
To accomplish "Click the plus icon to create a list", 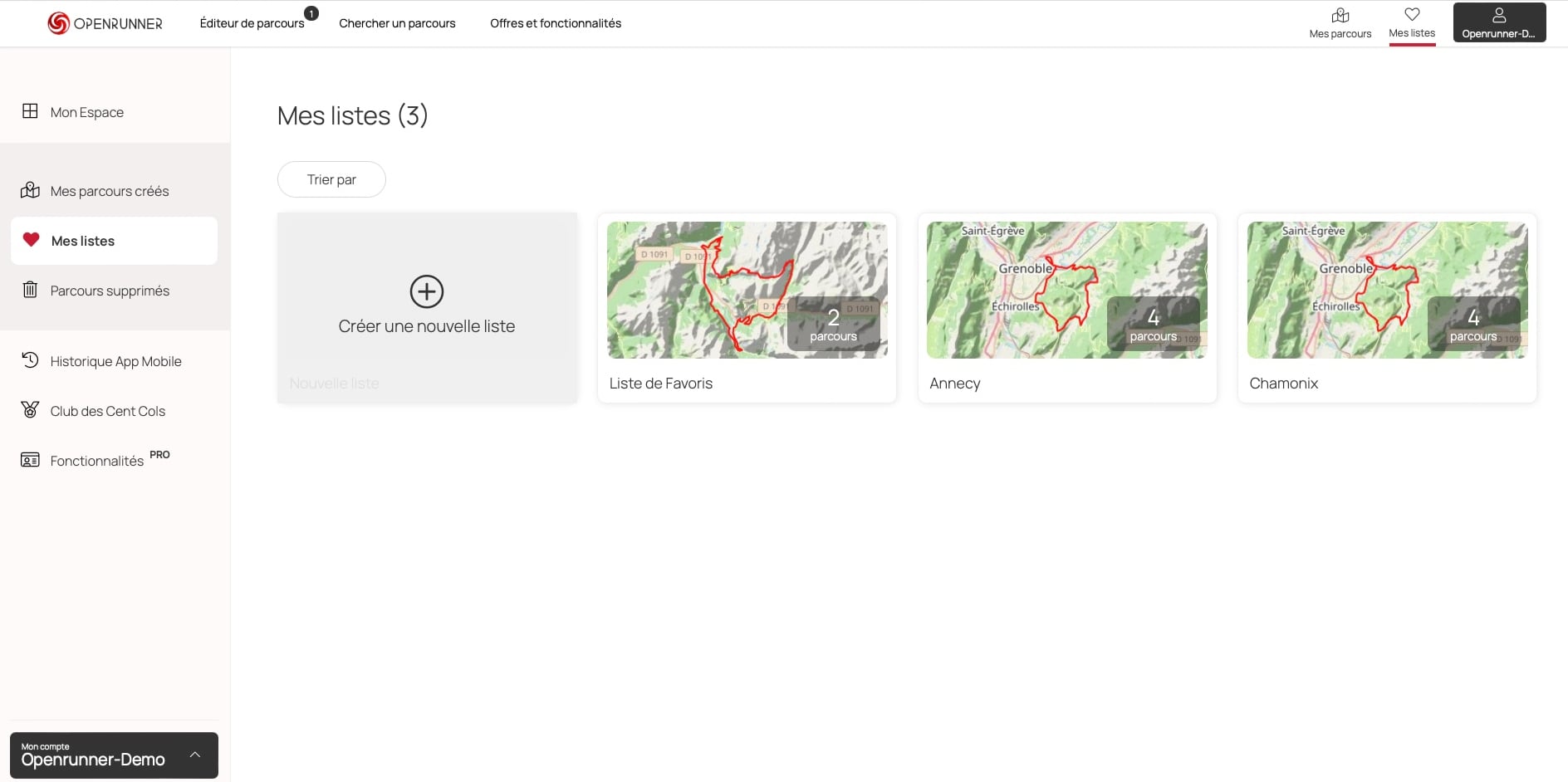I will click(426, 291).
